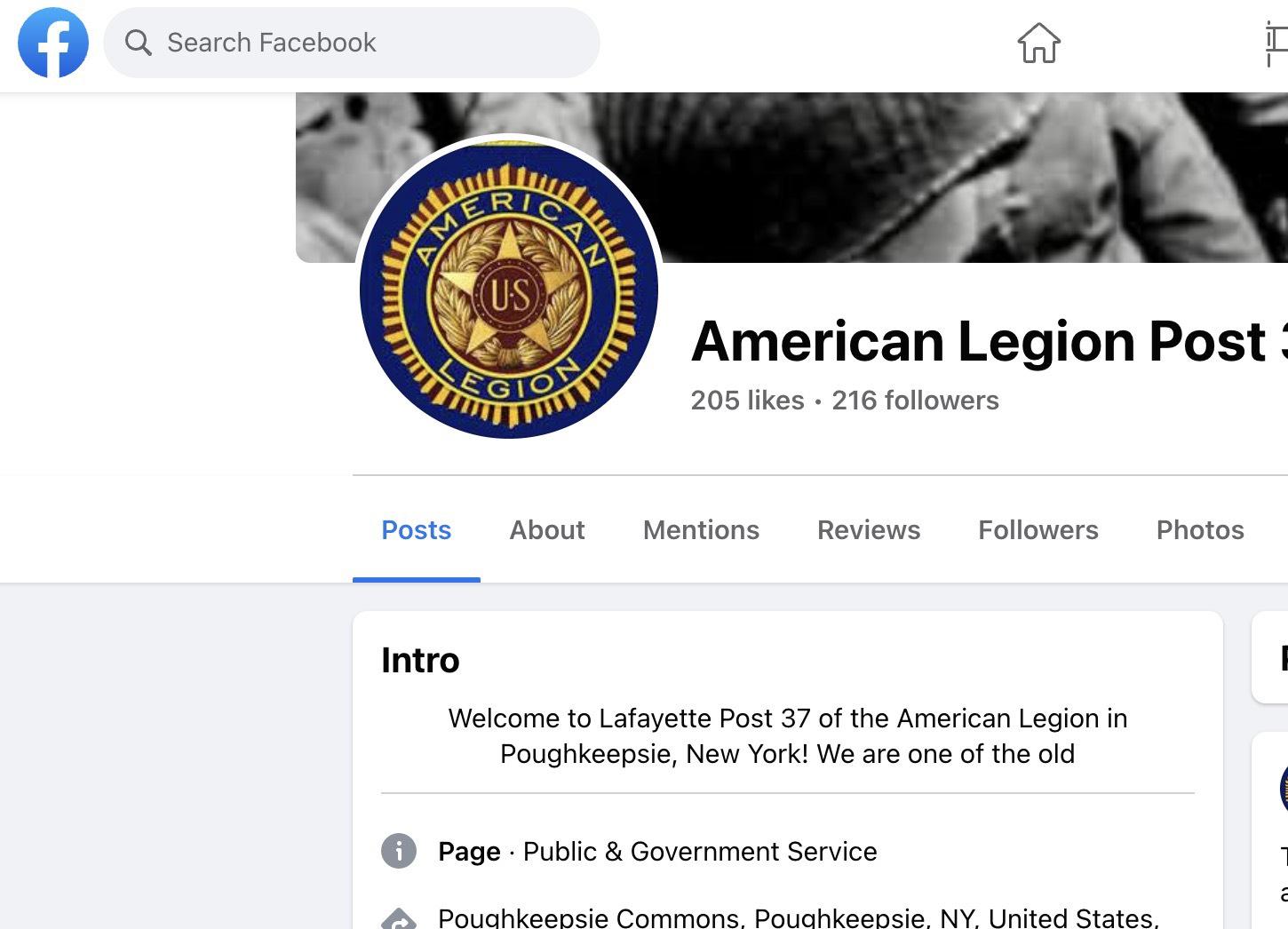Go to the Reviews tab

click(869, 530)
